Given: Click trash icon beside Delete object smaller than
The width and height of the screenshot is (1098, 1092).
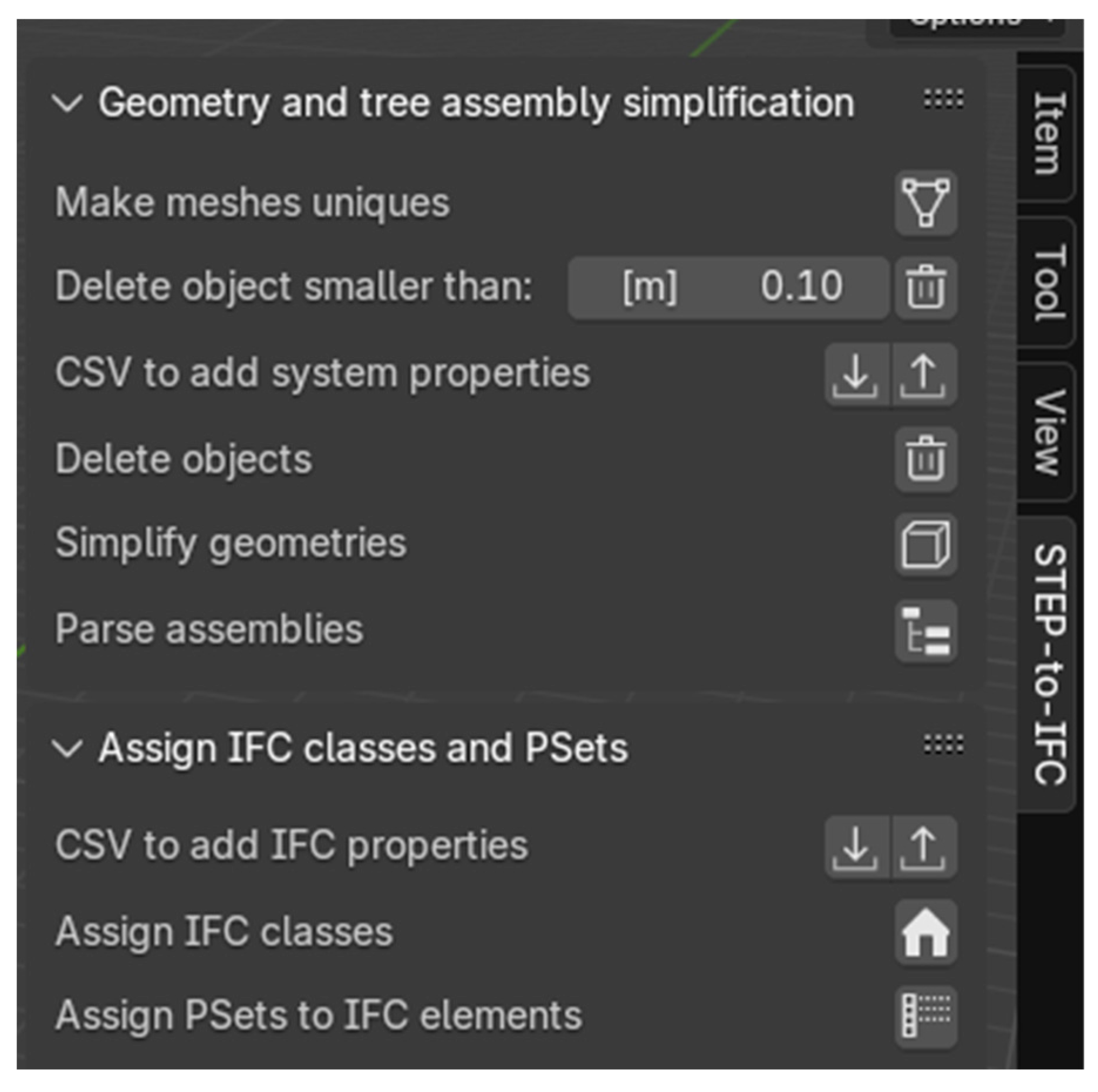Looking at the screenshot, I should [x=925, y=288].
